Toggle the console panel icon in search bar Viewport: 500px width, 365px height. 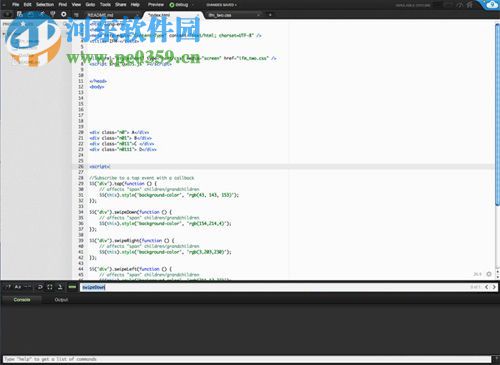point(60,287)
